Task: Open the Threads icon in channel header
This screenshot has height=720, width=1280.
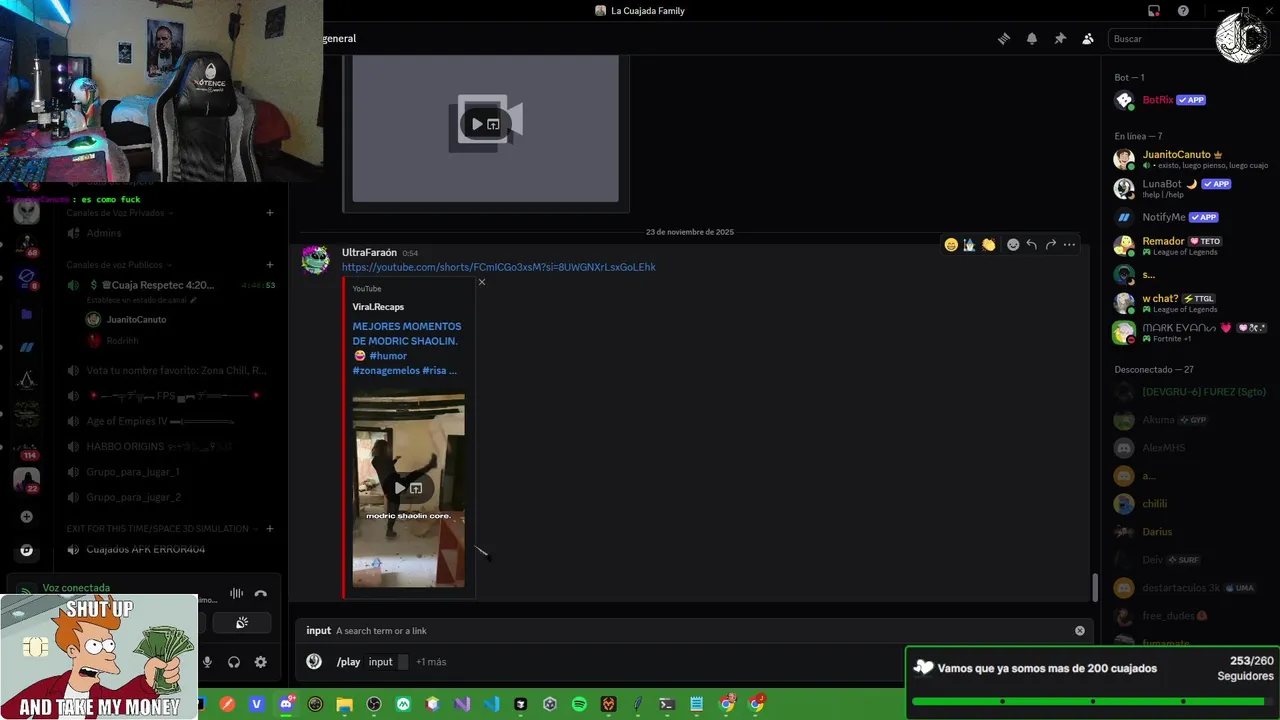Action: pos(1004,39)
